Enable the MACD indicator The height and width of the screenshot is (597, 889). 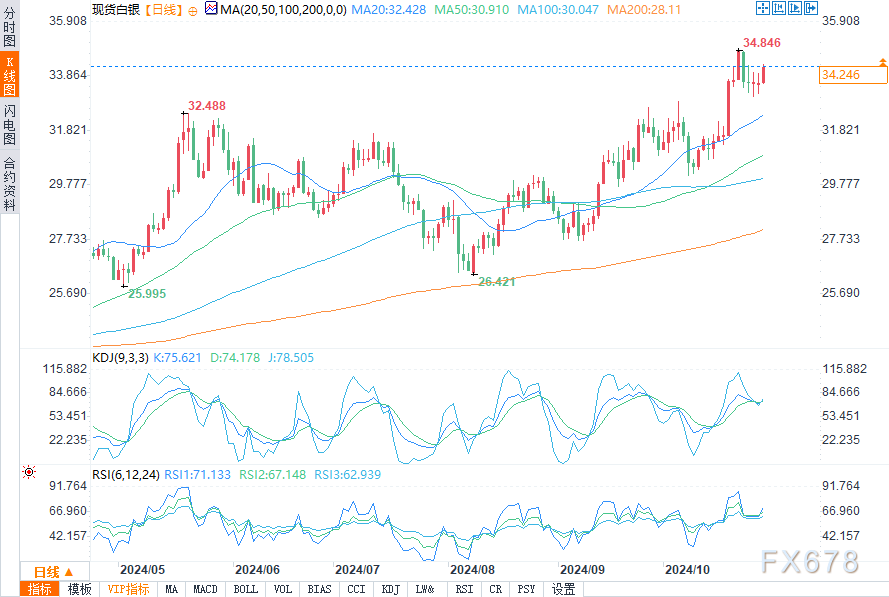[x=205, y=589]
